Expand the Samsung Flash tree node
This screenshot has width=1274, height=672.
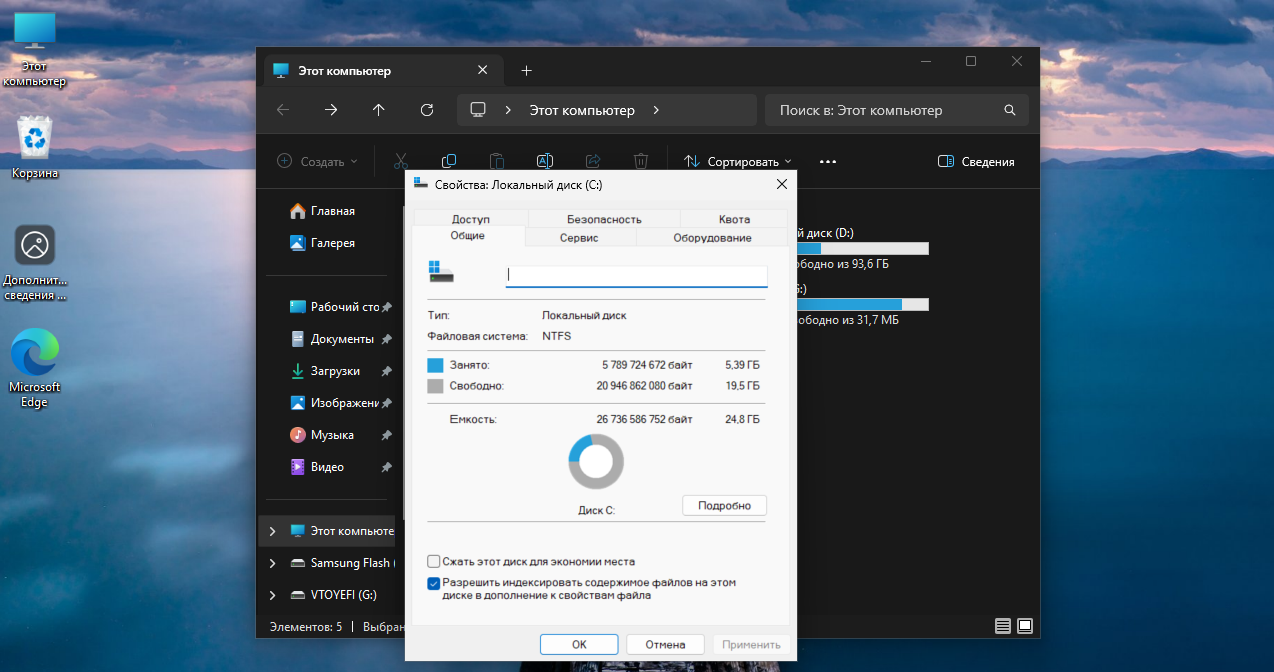tap(272, 563)
